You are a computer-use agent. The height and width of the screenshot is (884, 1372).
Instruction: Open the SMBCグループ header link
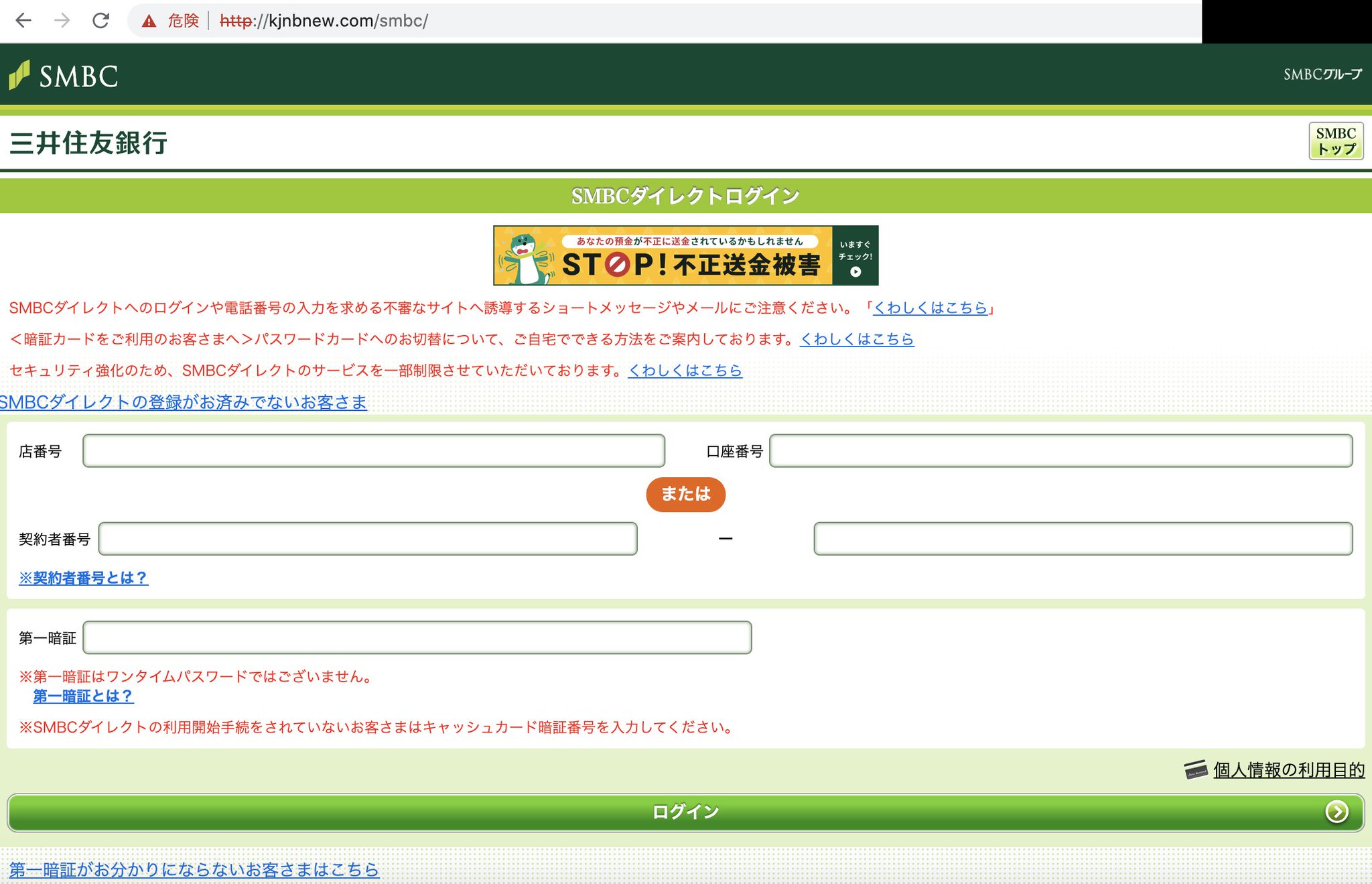[1322, 74]
